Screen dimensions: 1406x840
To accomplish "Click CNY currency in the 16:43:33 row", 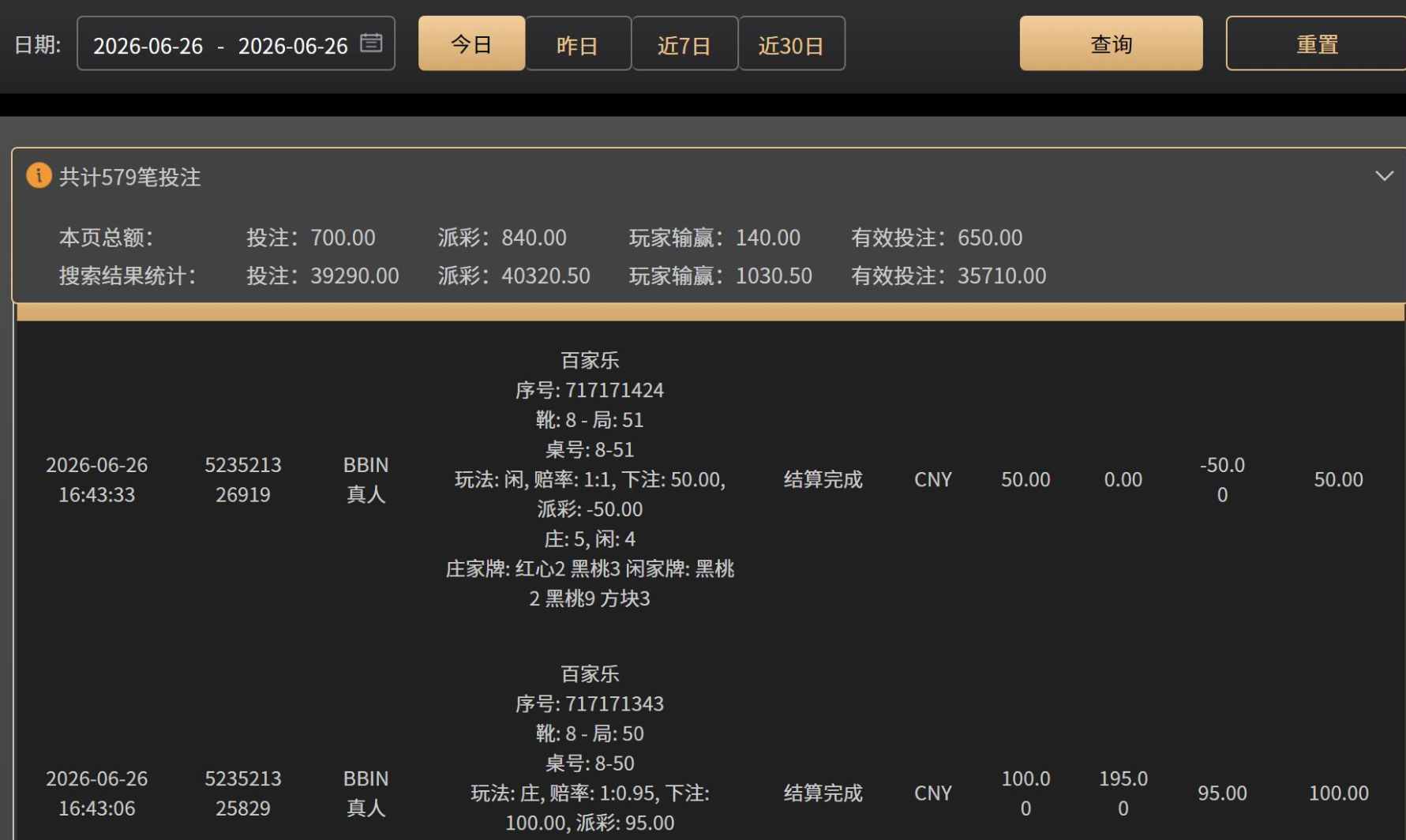I will (x=933, y=479).
